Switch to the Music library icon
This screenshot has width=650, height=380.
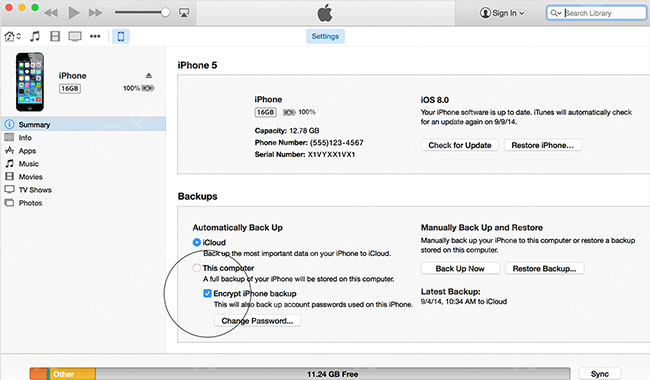pyautogui.click(x=35, y=36)
